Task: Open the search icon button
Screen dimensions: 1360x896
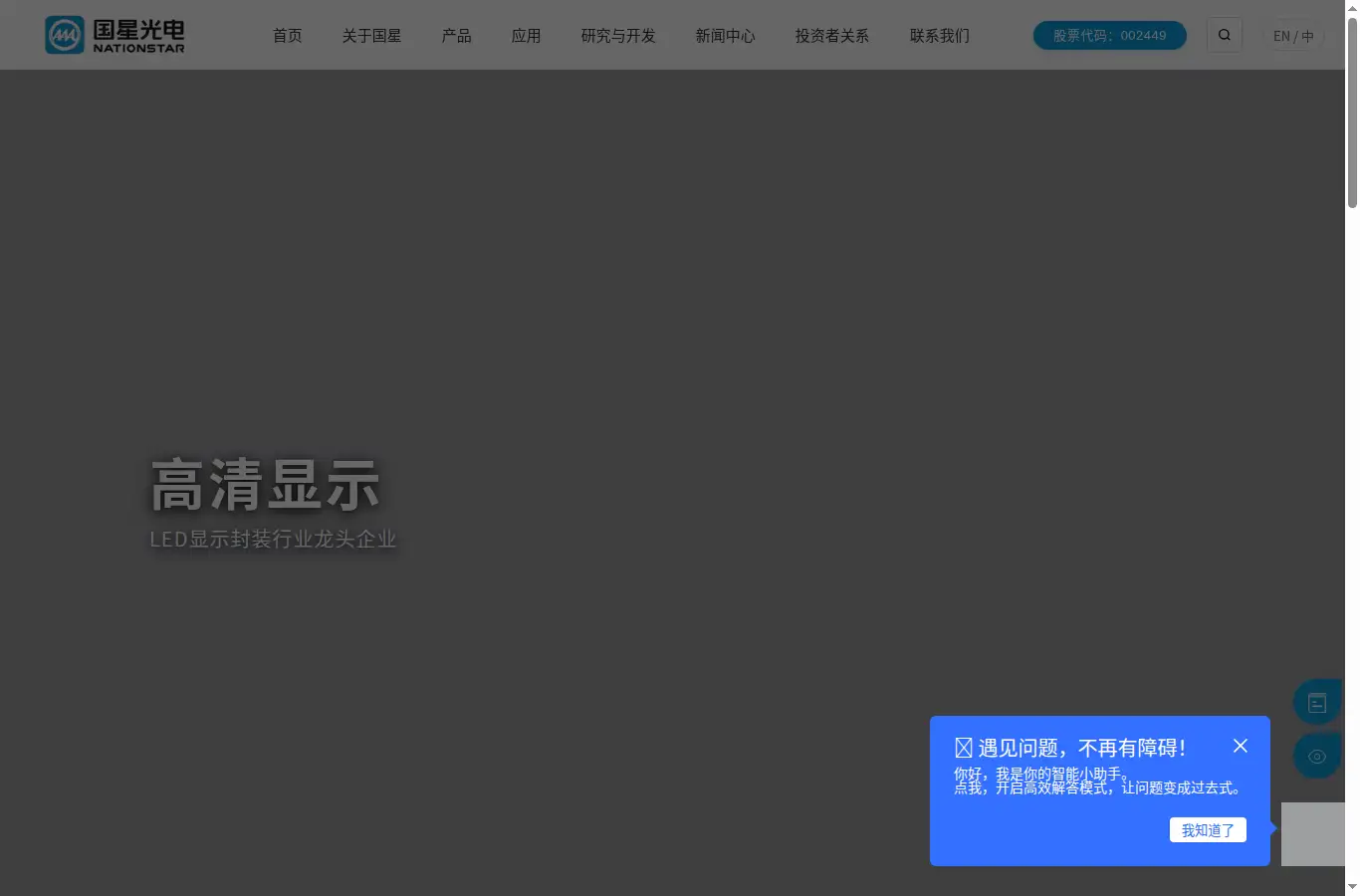Action: [x=1224, y=35]
